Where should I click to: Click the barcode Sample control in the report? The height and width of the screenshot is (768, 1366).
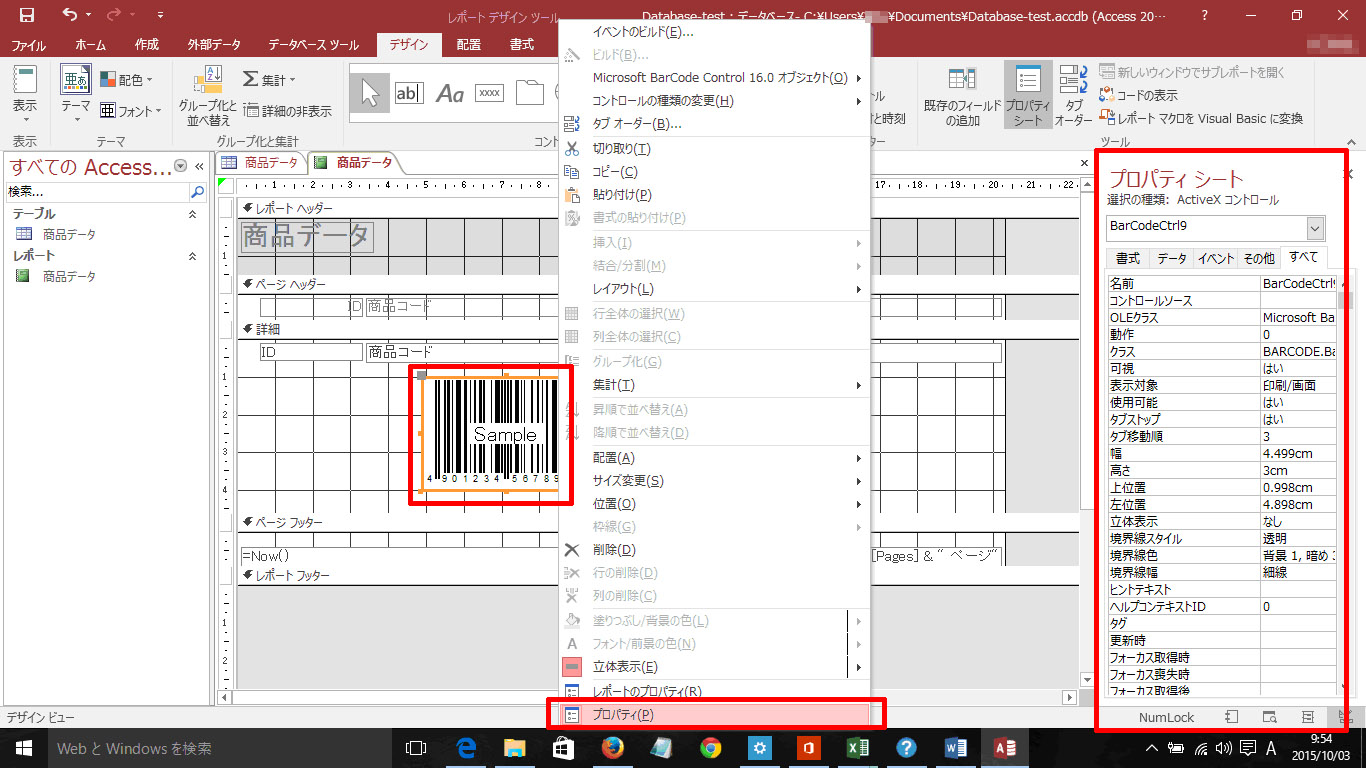pos(489,432)
